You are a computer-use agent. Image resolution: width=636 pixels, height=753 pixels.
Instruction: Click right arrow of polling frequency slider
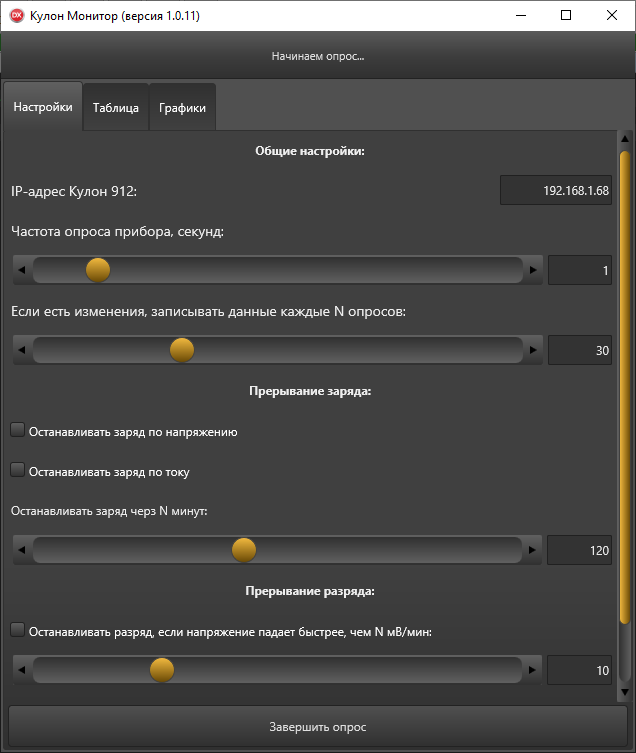pos(533,270)
